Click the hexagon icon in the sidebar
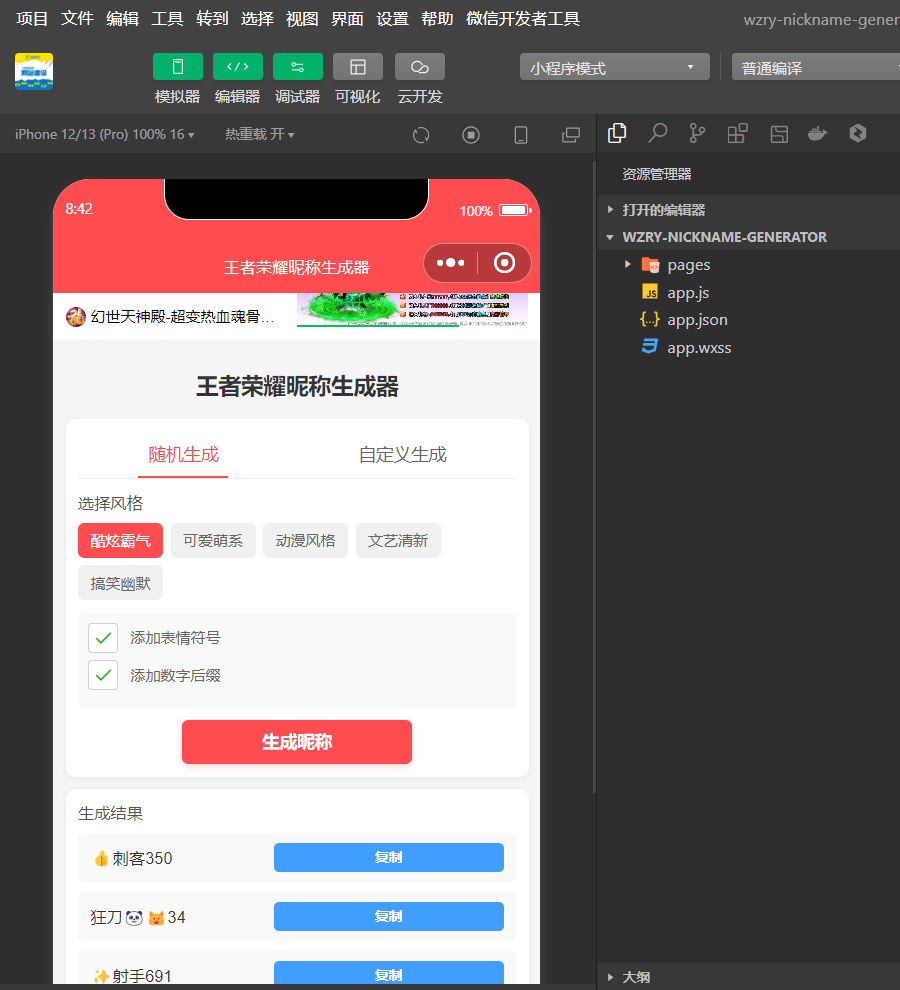This screenshot has height=990, width=900. coord(858,133)
